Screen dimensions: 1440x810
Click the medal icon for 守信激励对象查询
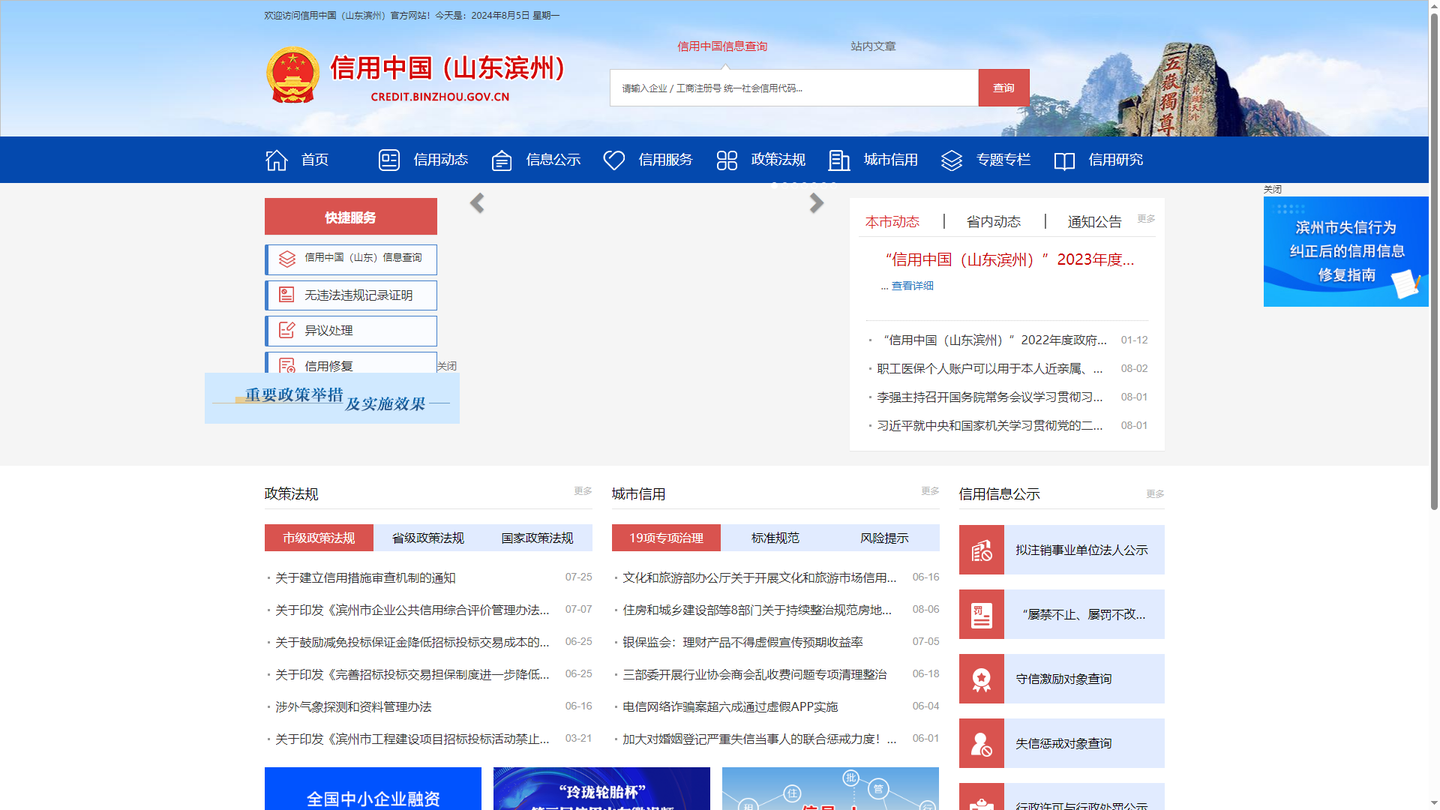[981, 679]
